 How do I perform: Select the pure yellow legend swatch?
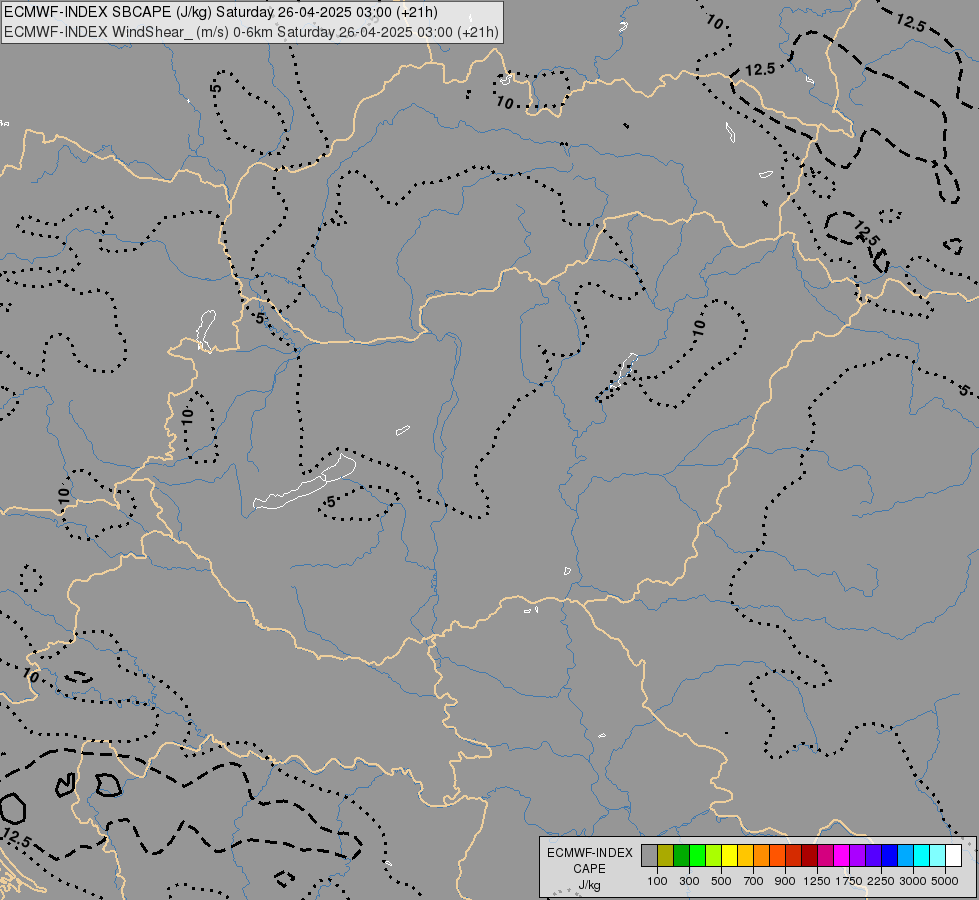(729, 855)
